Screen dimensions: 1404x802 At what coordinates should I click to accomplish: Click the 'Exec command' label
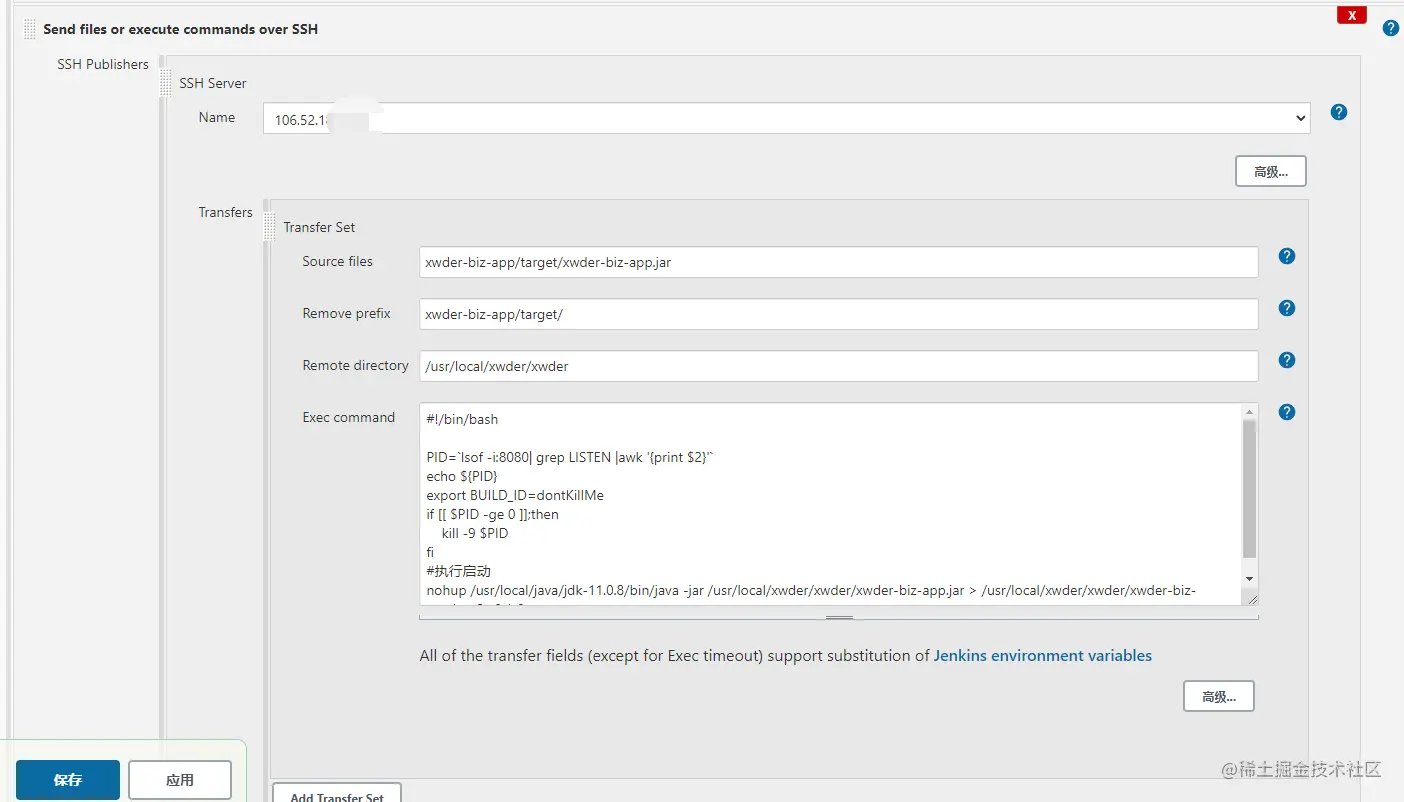349,417
